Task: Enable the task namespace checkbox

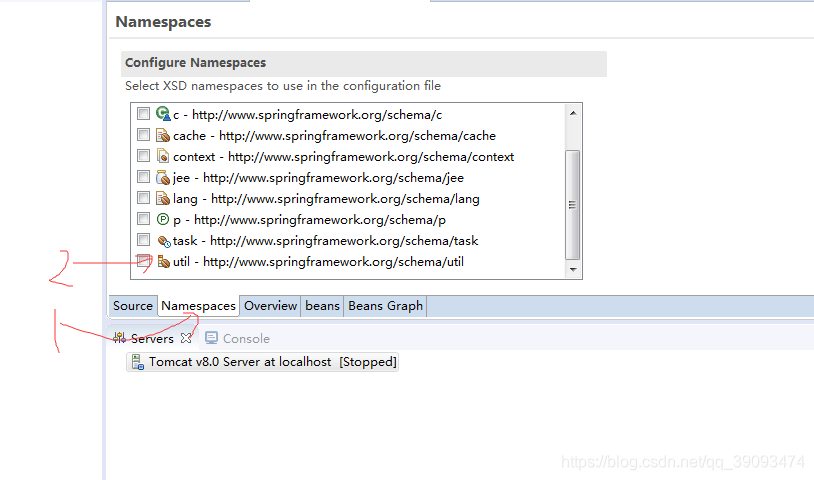Action: [x=143, y=239]
